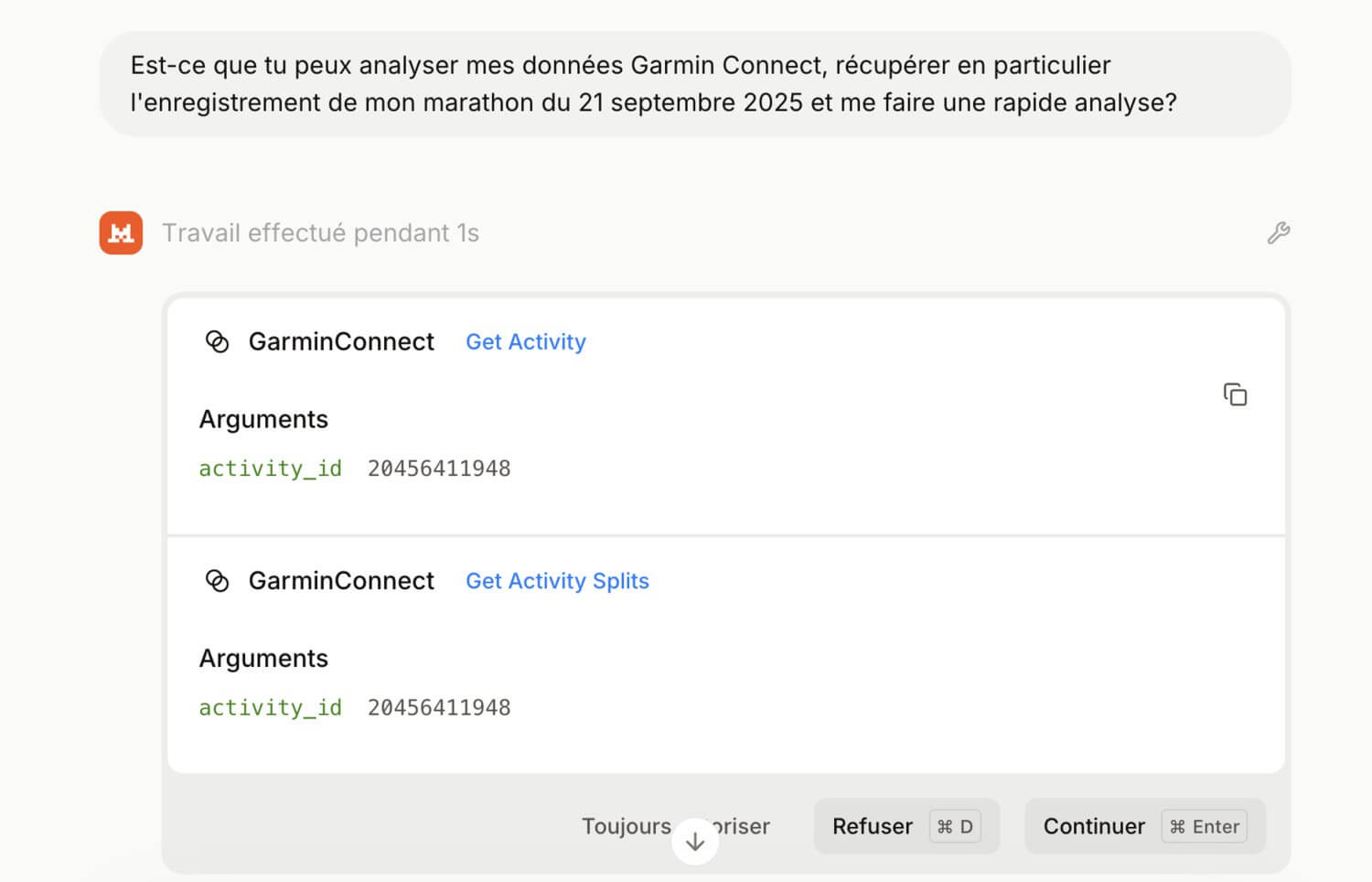The image size is (1372, 882).
Task: Click the user's Garmin marathon request message
Action: [653, 84]
